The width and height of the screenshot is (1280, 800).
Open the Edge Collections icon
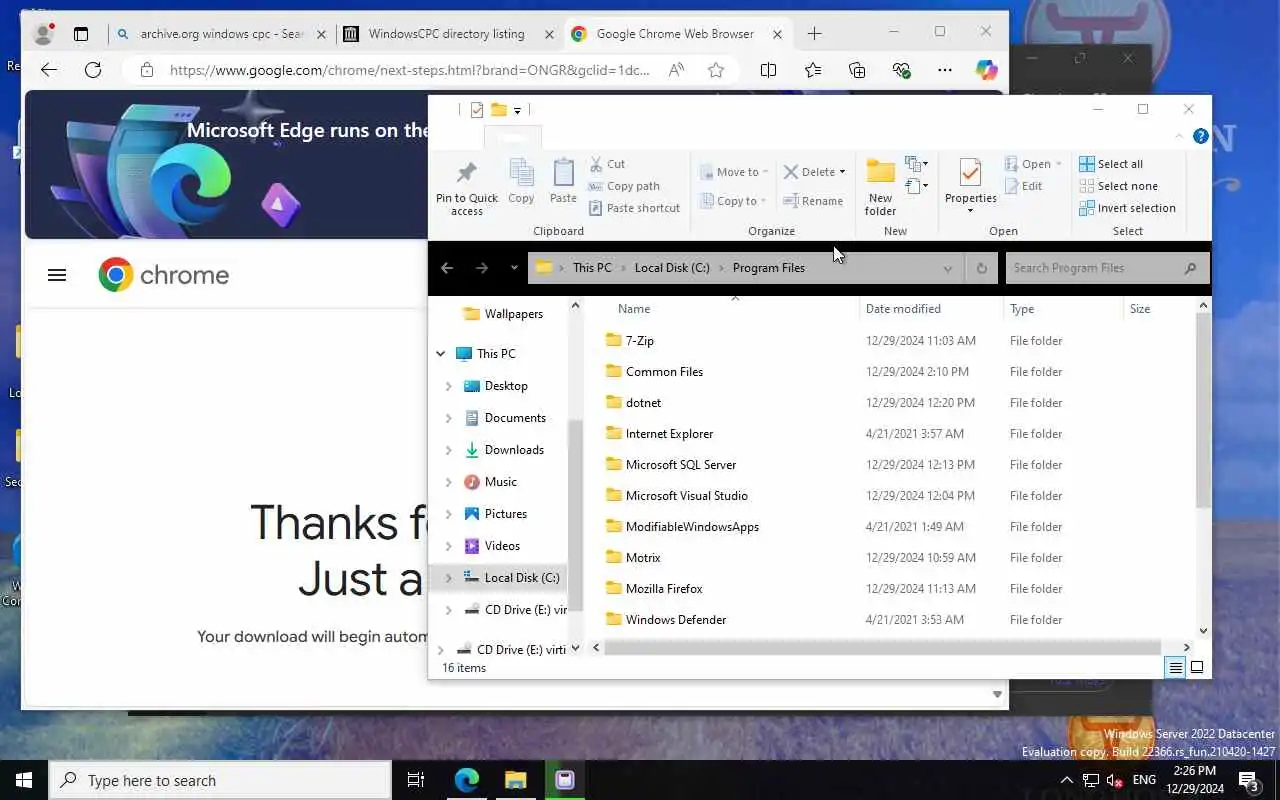(x=857, y=70)
